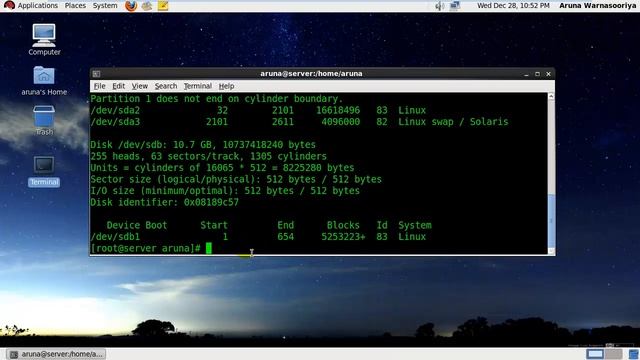This screenshot has width=640, height=360.
Task: Open the mail client launcher icon
Action: coord(147,6)
